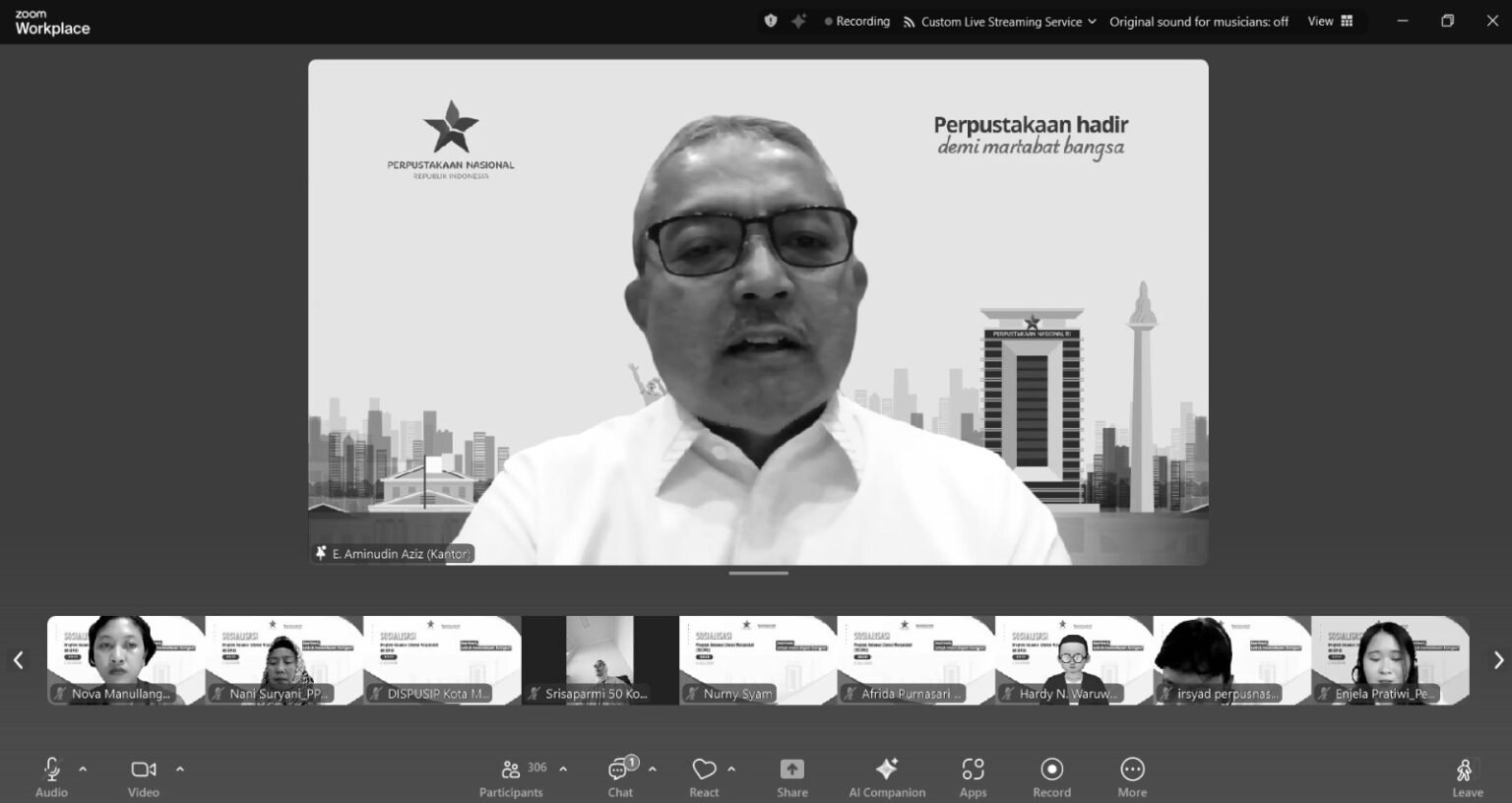Toggle the microphone Audio button
The image size is (1512, 803).
[51, 776]
